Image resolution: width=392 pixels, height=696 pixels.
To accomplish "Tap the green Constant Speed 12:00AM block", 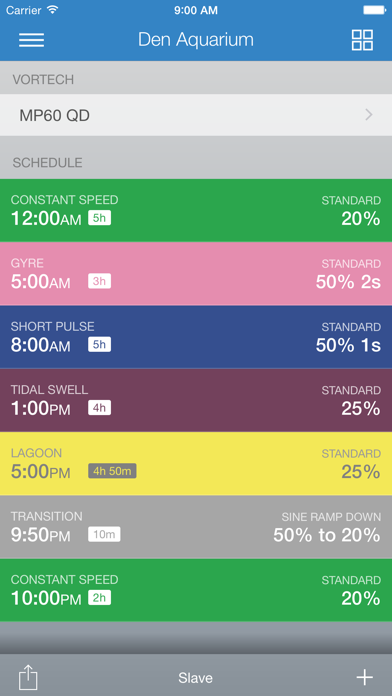I will coord(196,210).
